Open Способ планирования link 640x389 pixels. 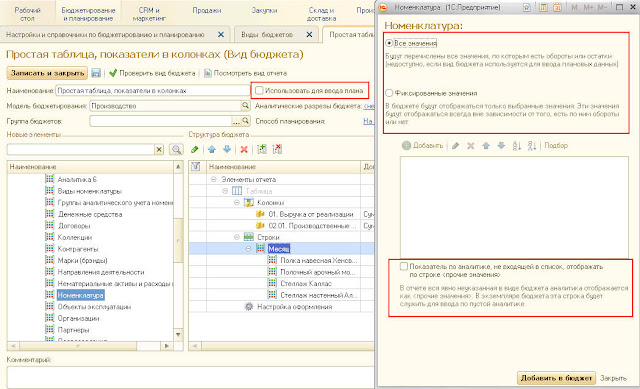pos(368,121)
